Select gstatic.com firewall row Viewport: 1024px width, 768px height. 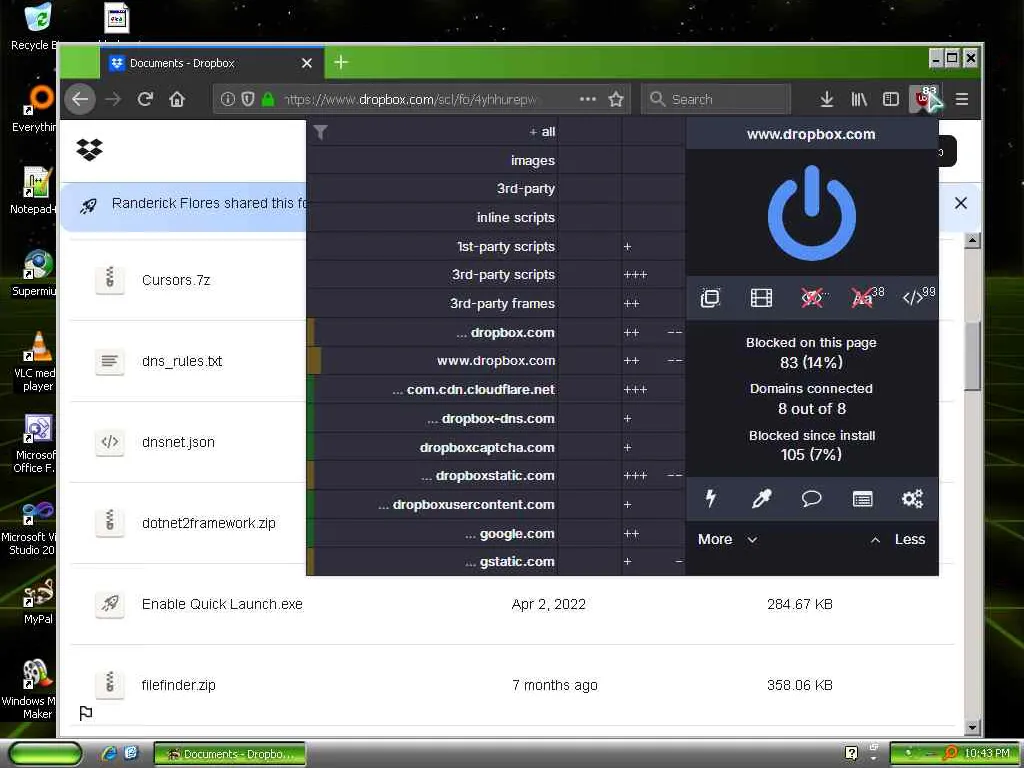[x=496, y=562]
